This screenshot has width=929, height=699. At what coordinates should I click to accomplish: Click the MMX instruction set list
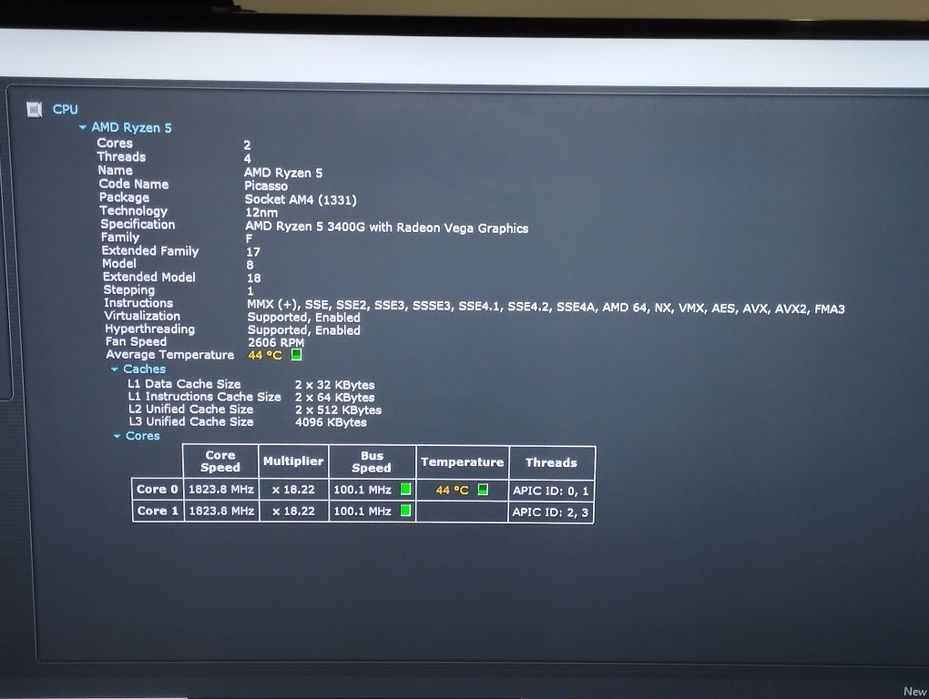pyautogui.click(x=546, y=306)
